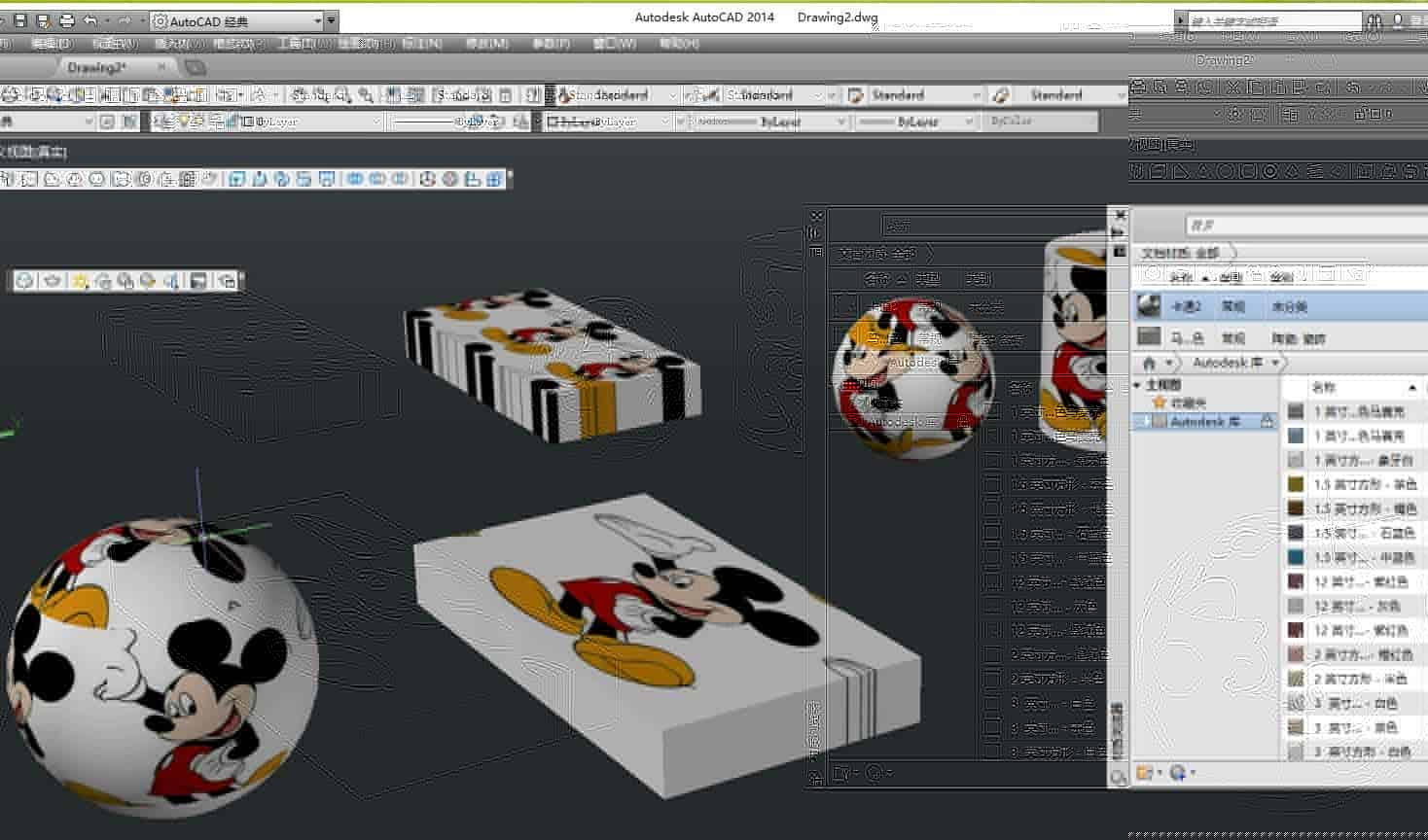Select the 1.5 英寸 - 中蓝色 material swatch

[x=1295, y=557]
